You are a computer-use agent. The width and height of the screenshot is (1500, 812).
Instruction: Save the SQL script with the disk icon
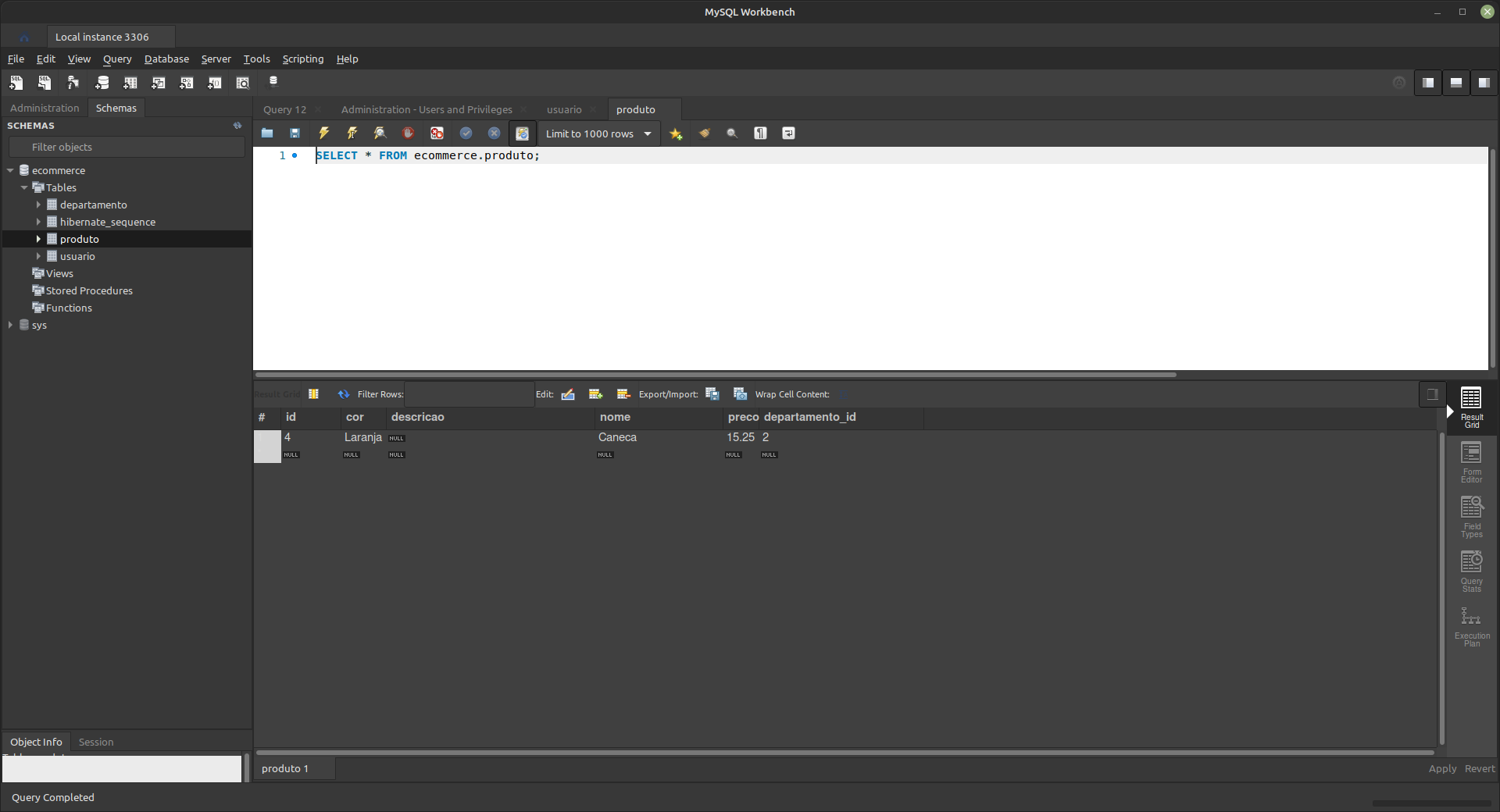[x=295, y=134]
